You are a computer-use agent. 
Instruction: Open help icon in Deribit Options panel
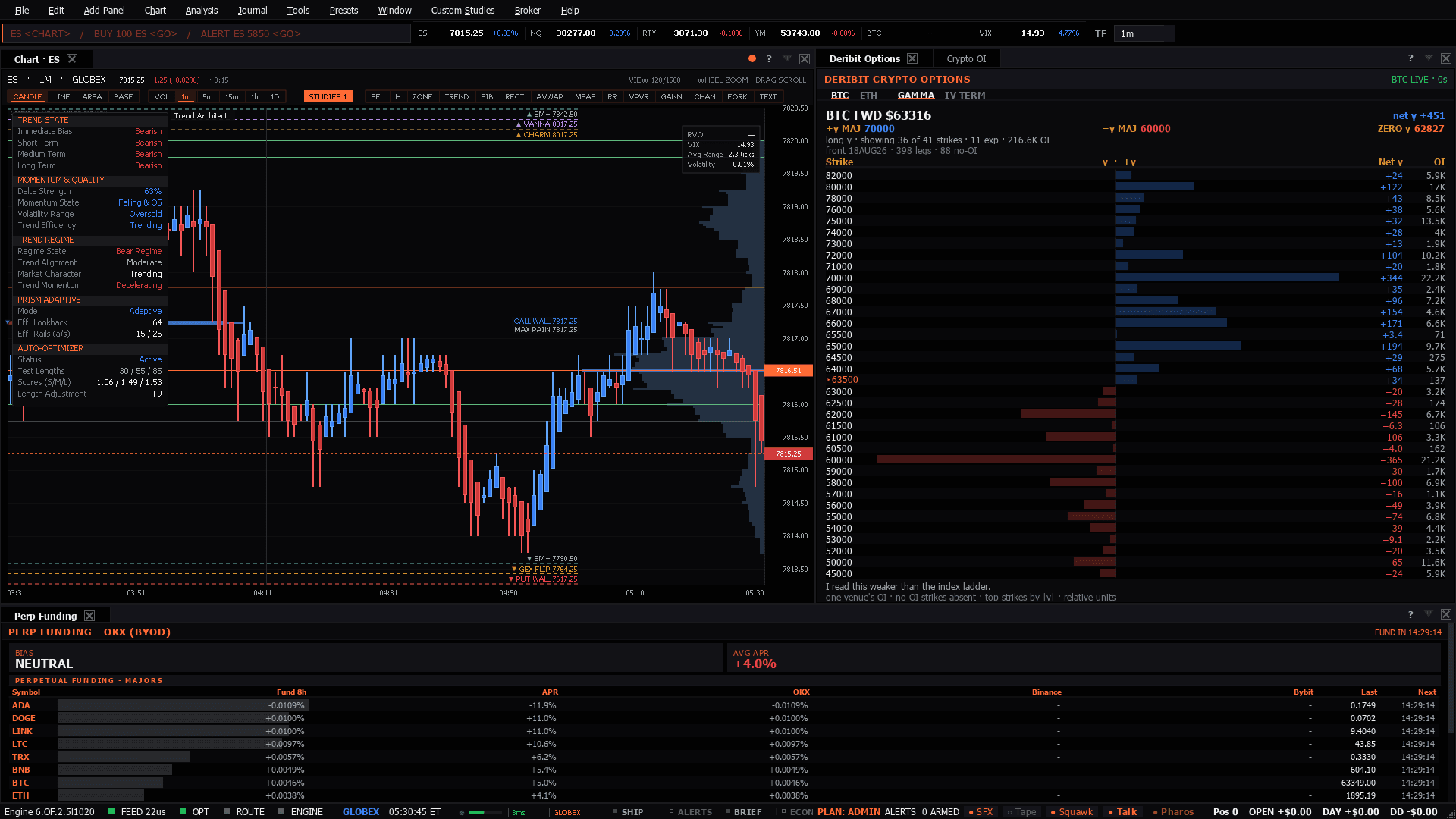click(1410, 58)
